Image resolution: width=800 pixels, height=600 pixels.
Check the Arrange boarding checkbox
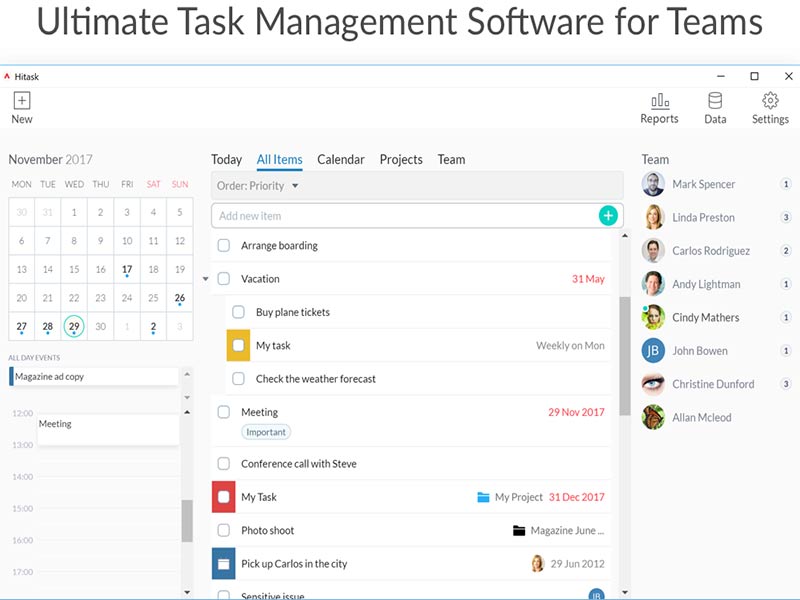[224, 246]
